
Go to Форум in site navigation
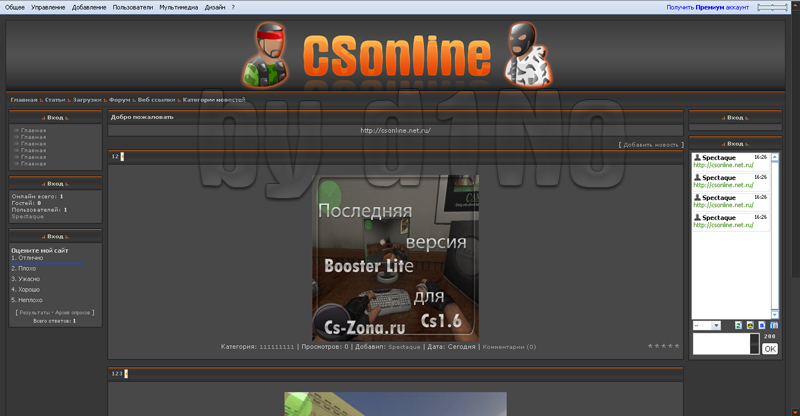[119, 100]
